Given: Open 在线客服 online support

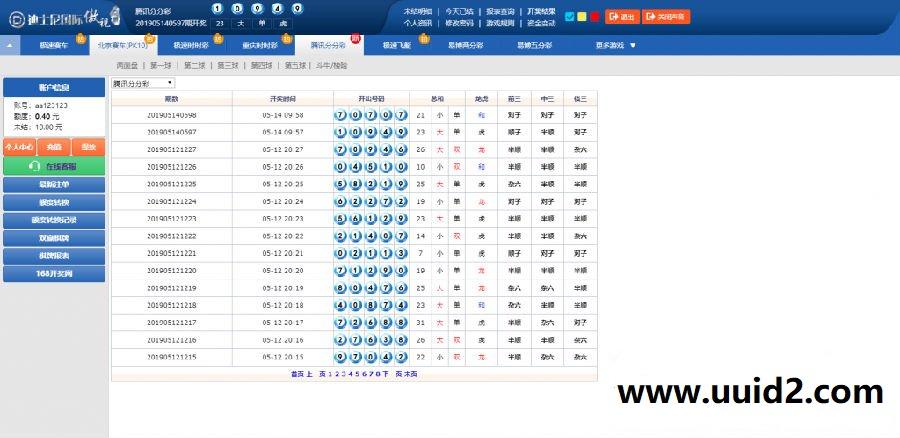Looking at the screenshot, I should 54,166.
